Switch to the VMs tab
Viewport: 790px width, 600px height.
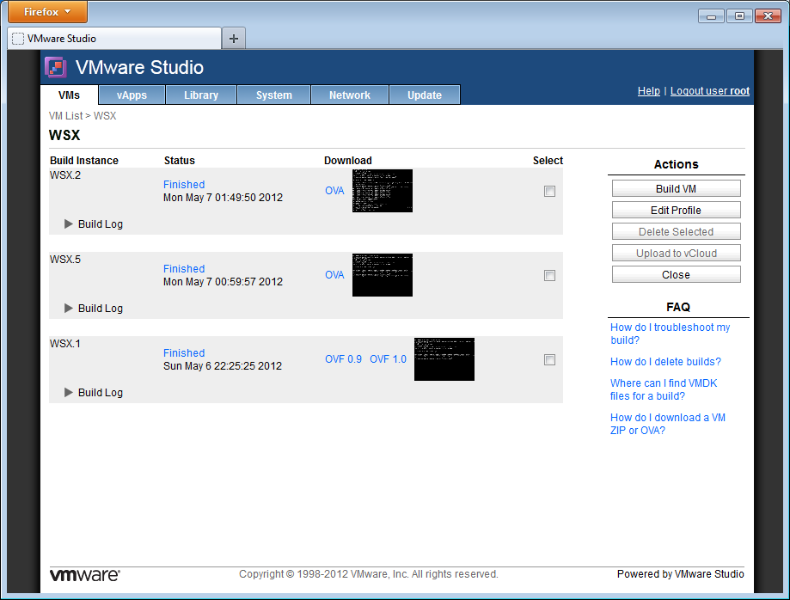pos(69,95)
